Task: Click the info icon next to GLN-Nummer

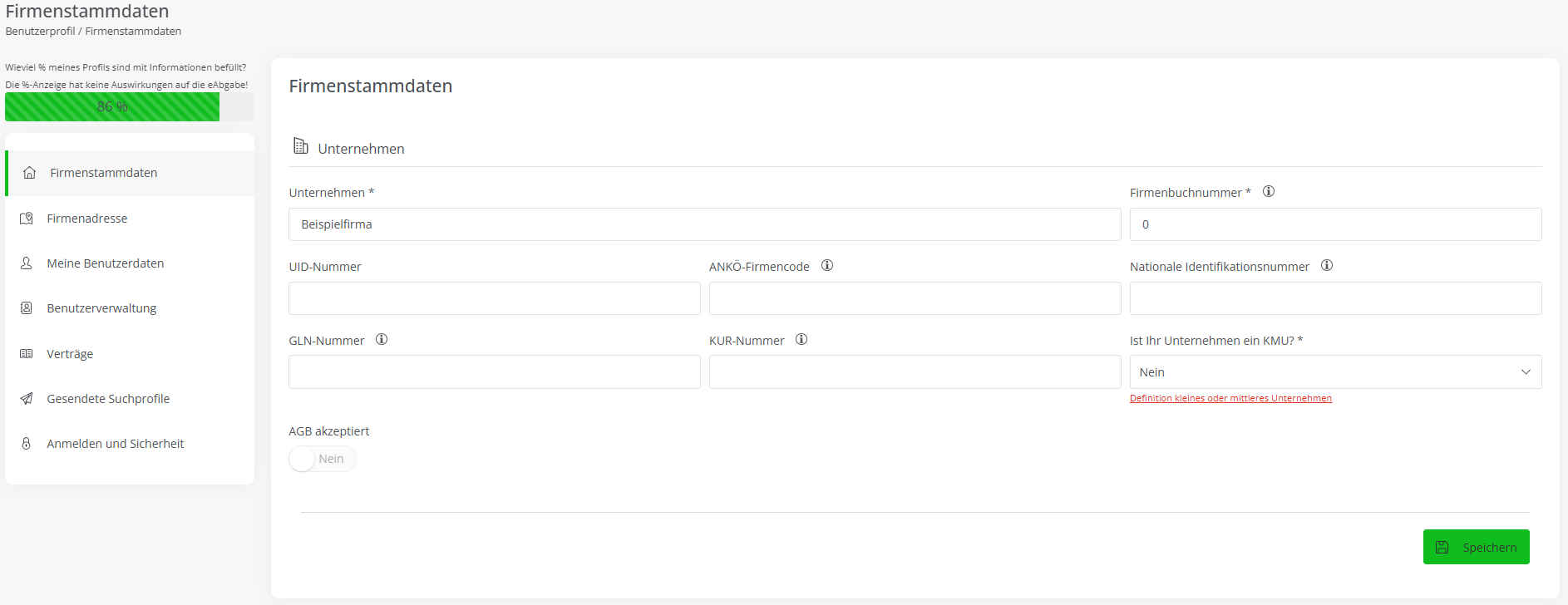Action: pyautogui.click(x=382, y=339)
